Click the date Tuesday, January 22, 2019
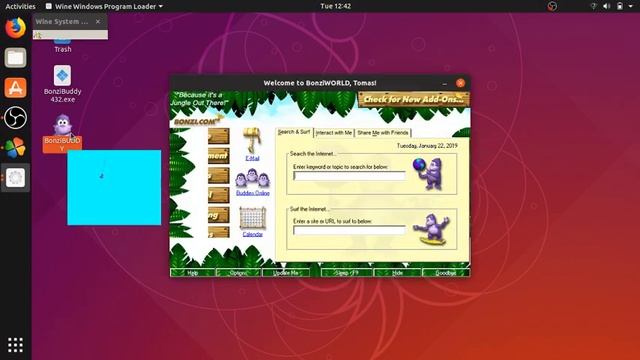Screen dimensions: 640x360 tap(427, 146)
